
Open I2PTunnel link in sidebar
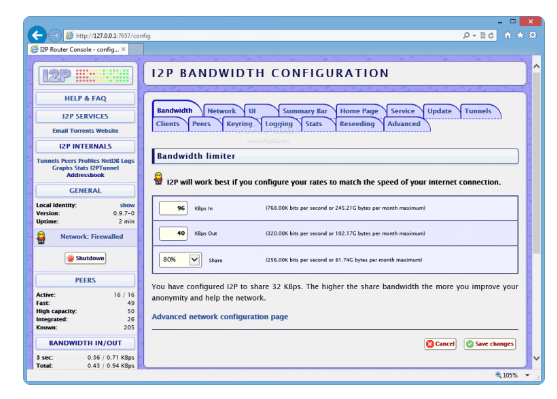tap(104, 168)
